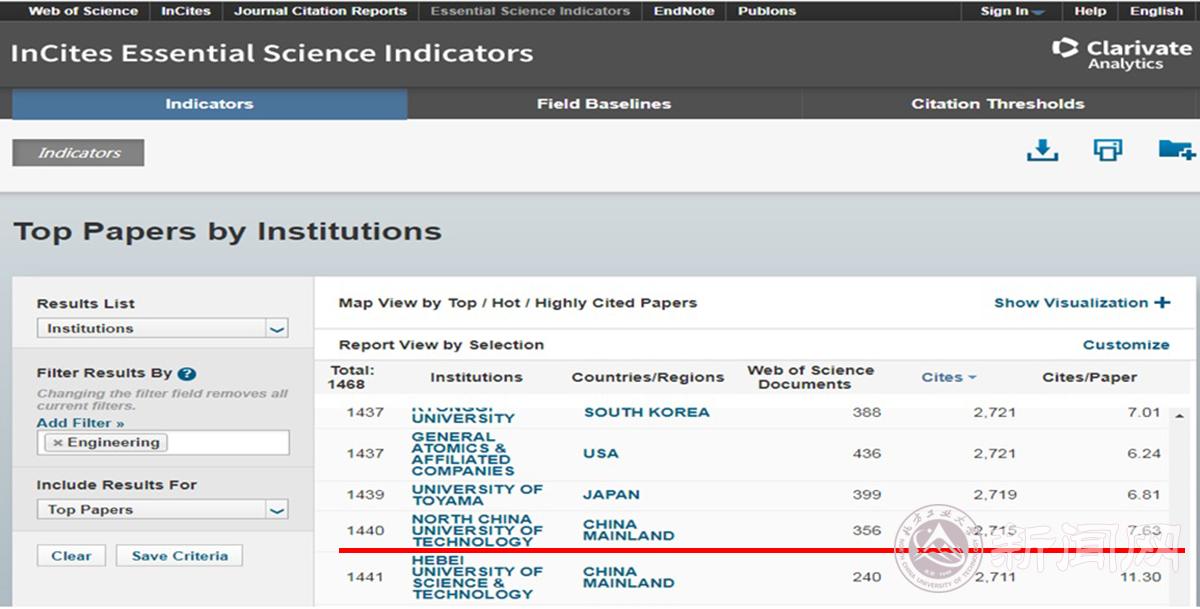This screenshot has width=1200, height=609.
Task: Remove the Engineering filter tag
Action: click(58, 443)
